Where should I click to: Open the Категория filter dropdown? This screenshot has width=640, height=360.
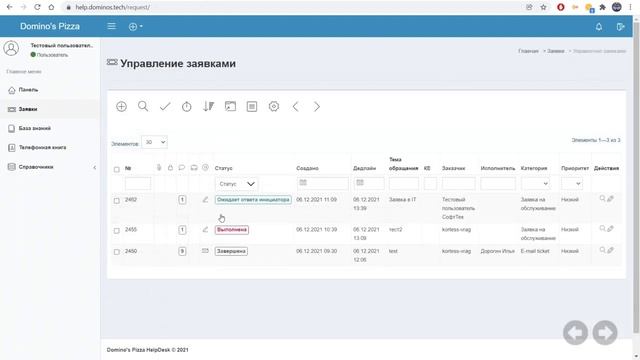[536, 184]
